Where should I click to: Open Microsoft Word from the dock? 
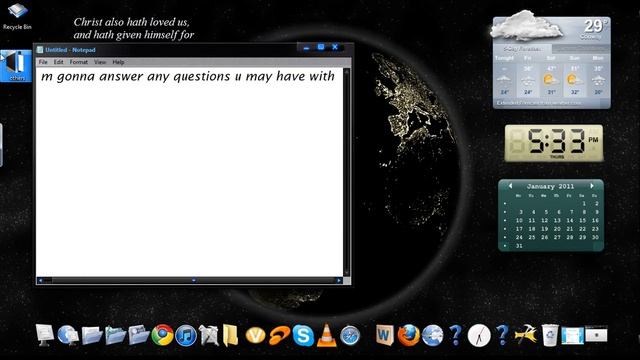[x=384, y=336]
